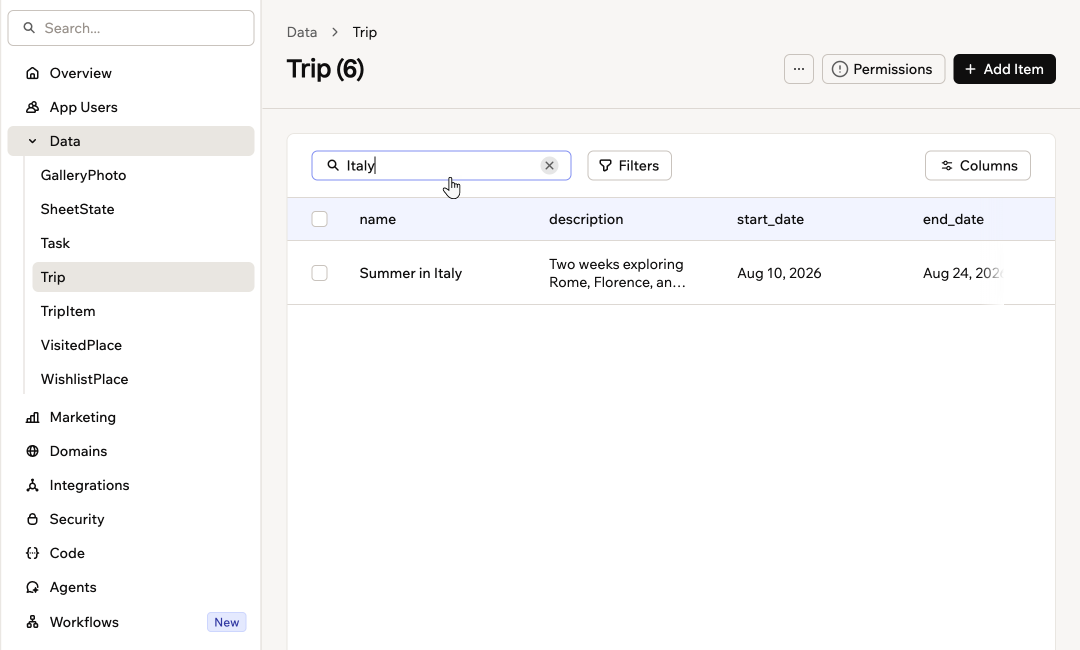Viewport: 1080px width, 650px height.
Task: Open the Columns chooser
Action: tap(978, 165)
